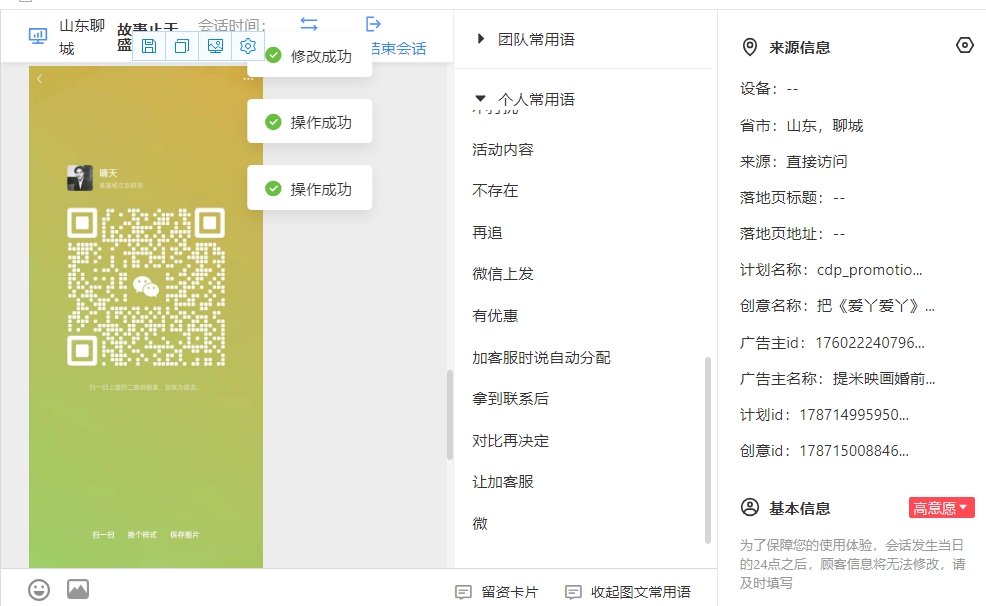
Task: Click the send image icon
Action: tap(78, 589)
